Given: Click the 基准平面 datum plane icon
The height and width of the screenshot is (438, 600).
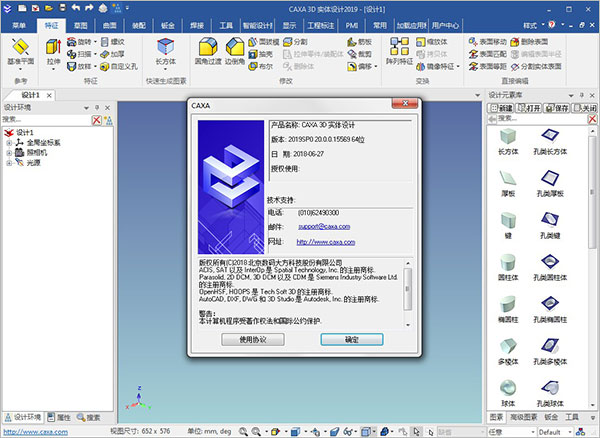Looking at the screenshot, I should coord(20,47).
